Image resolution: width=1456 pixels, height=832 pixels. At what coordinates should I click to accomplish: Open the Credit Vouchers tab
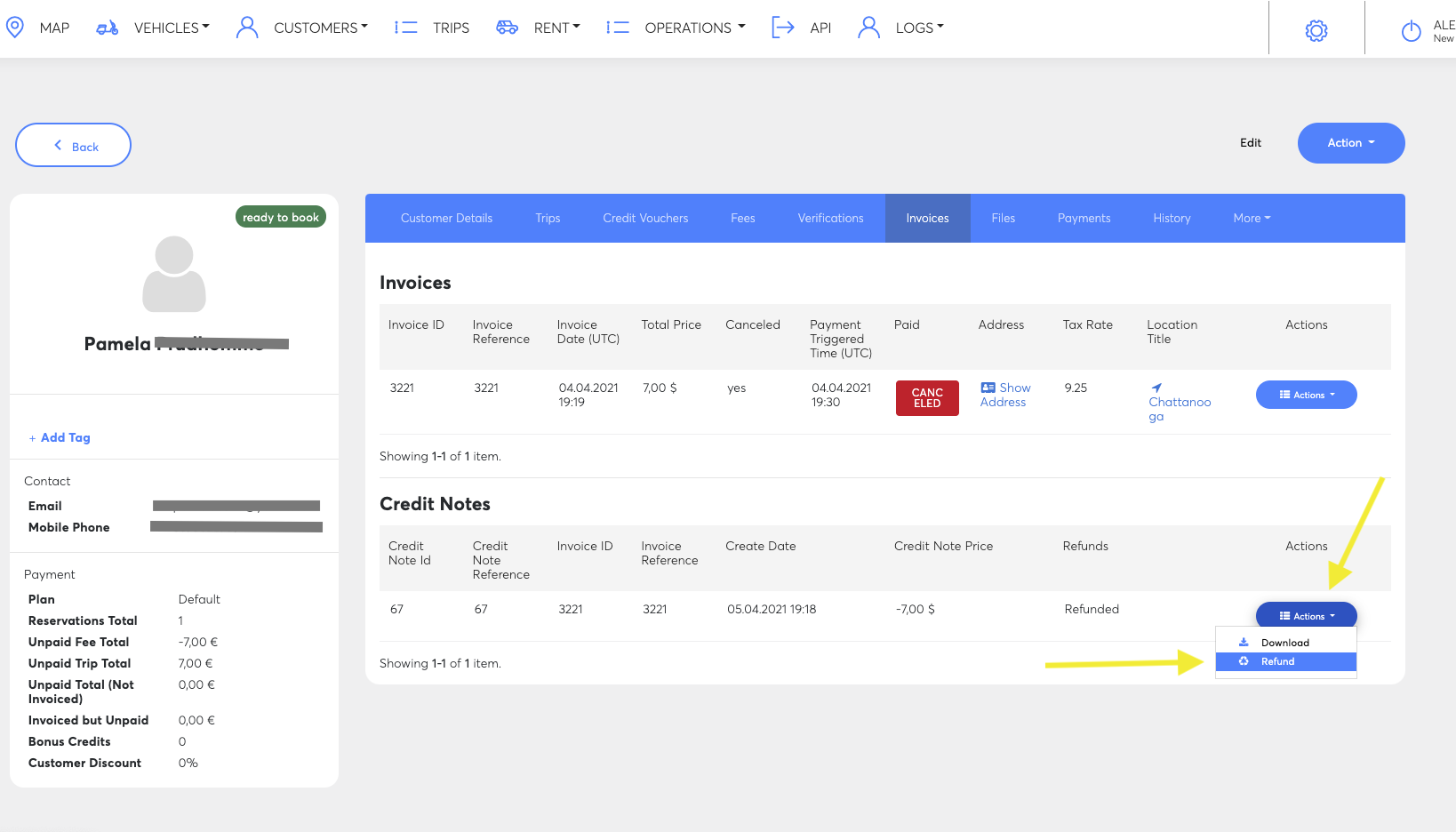645,218
